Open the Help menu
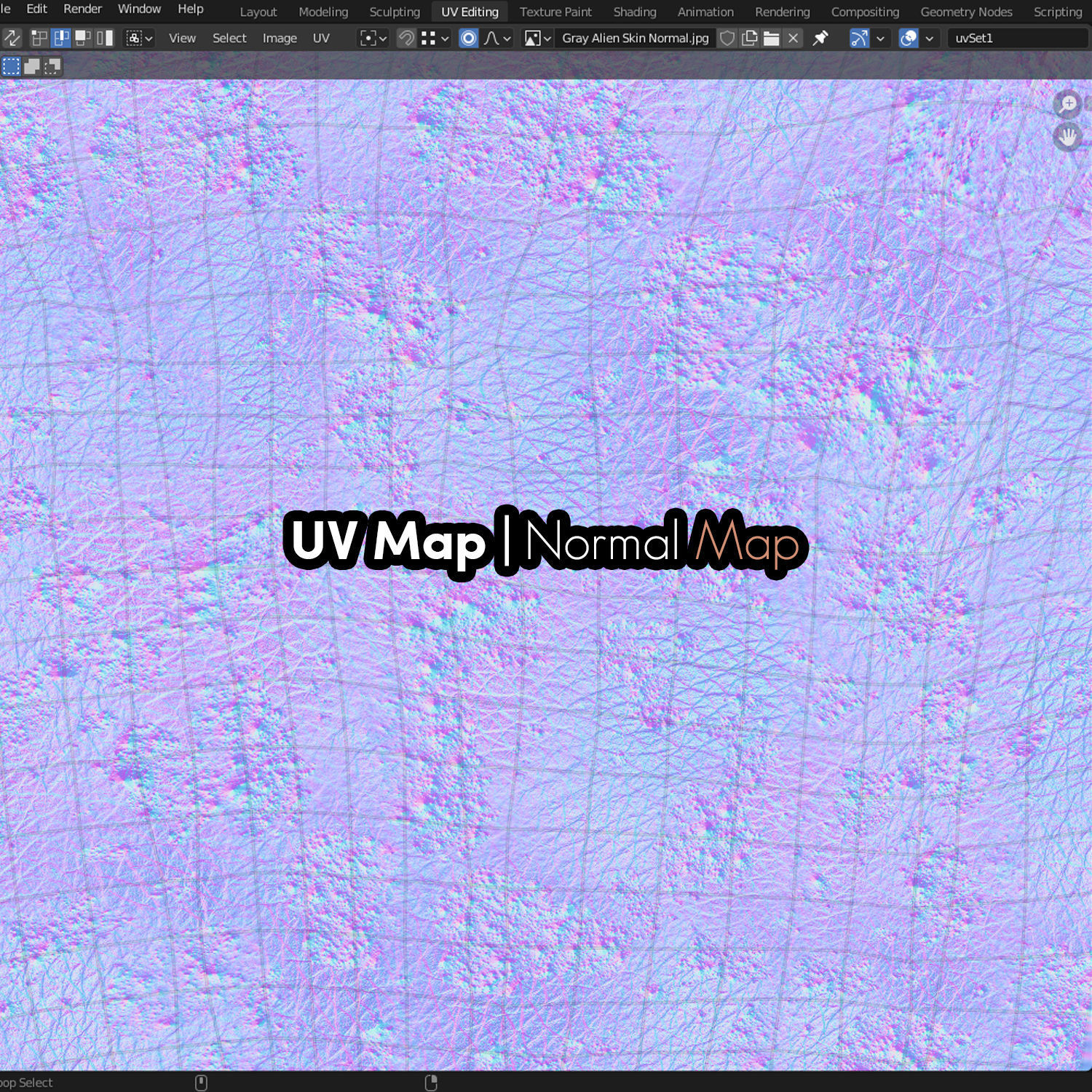The width and height of the screenshot is (1092, 1092). (x=191, y=9)
